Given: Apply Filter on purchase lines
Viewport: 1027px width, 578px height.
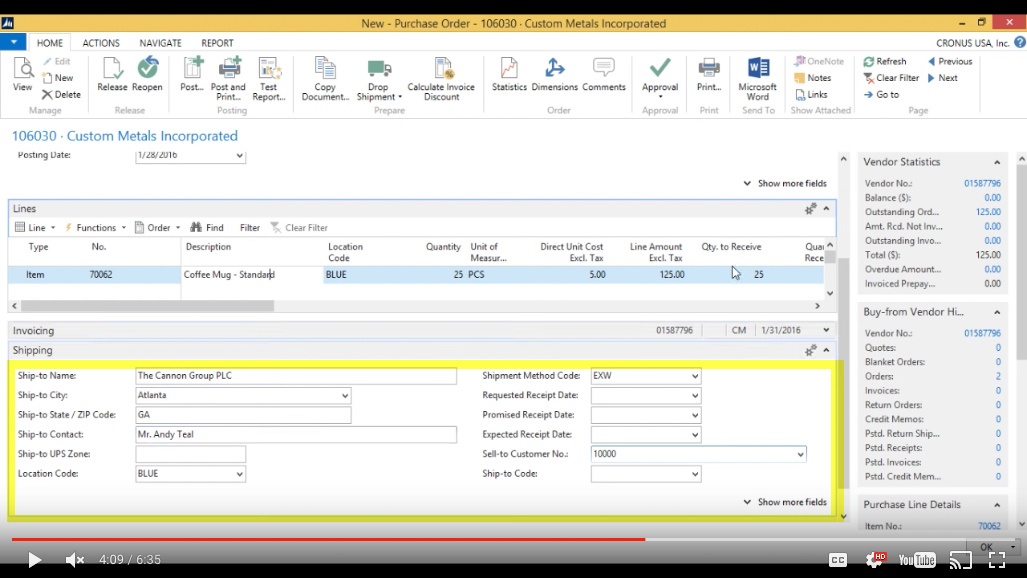Looking at the screenshot, I should [x=250, y=227].
